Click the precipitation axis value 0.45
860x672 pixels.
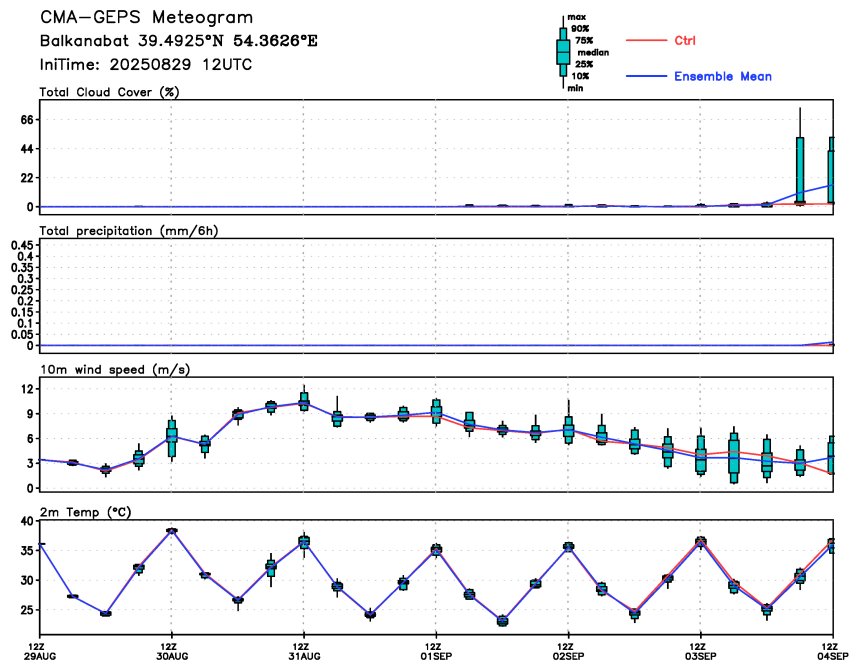(x=22, y=245)
